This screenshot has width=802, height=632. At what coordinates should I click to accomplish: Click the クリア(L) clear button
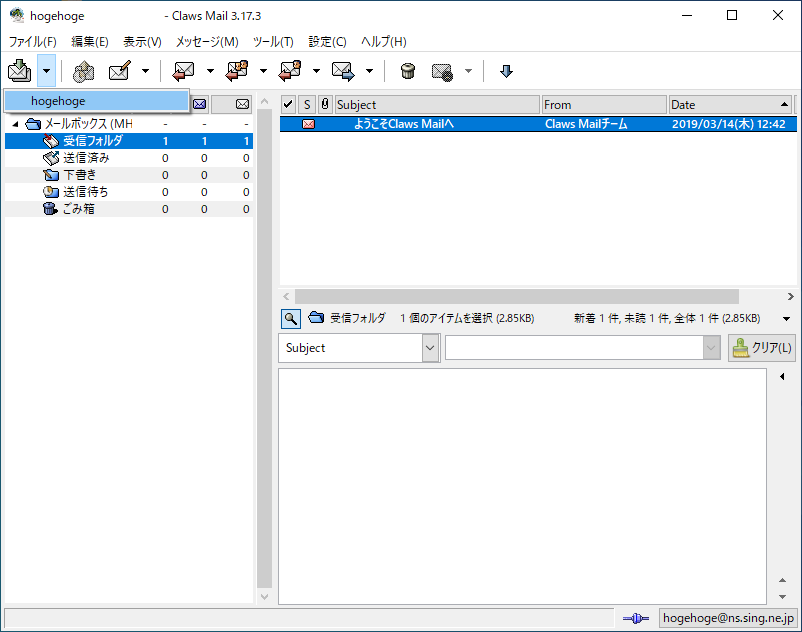click(762, 348)
